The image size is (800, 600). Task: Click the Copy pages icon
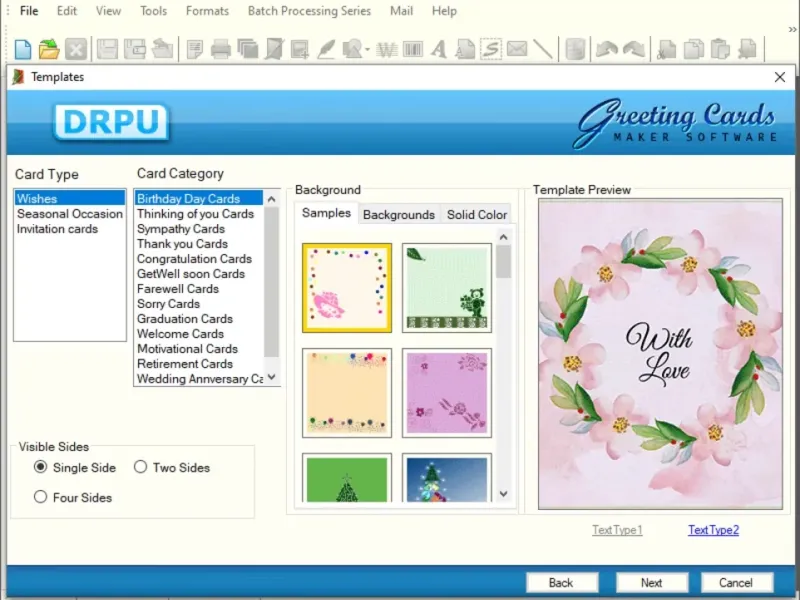pyautogui.click(x=693, y=49)
